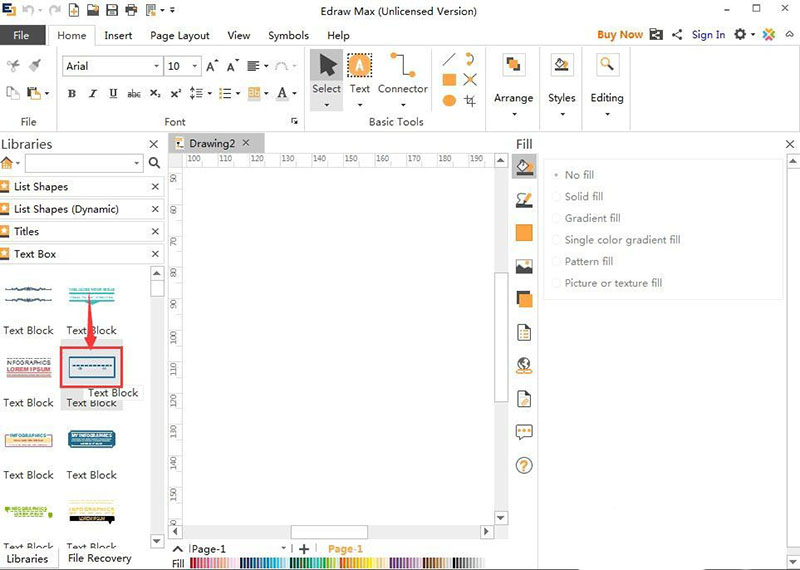
Task: Click the Bold formatting icon
Action: click(x=72, y=94)
